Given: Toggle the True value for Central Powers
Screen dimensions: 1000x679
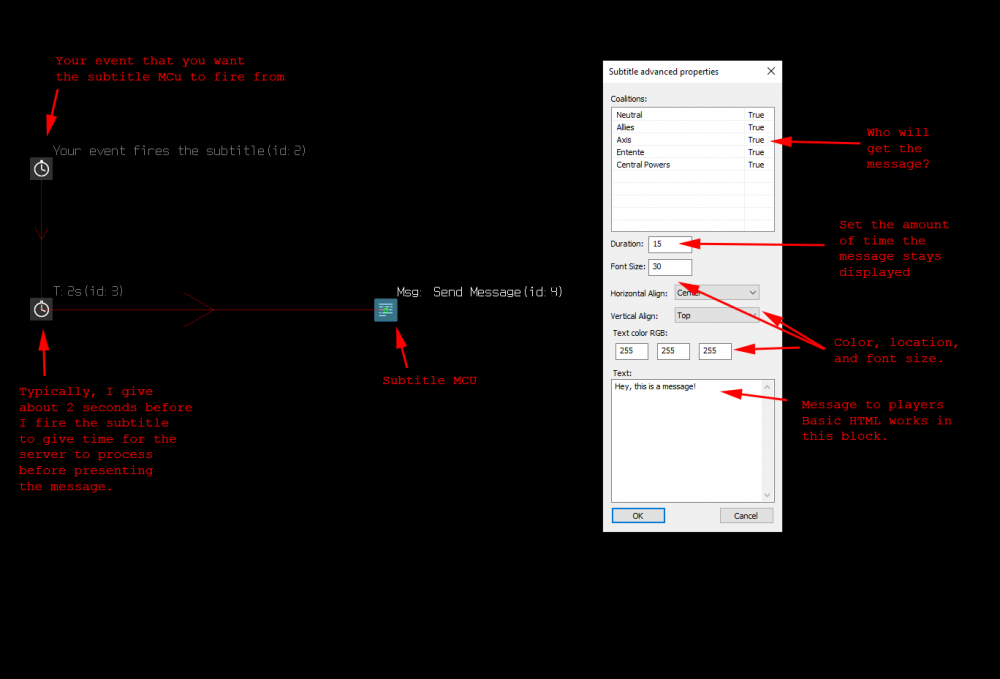Looking at the screenshot, I should click(756, 164).
